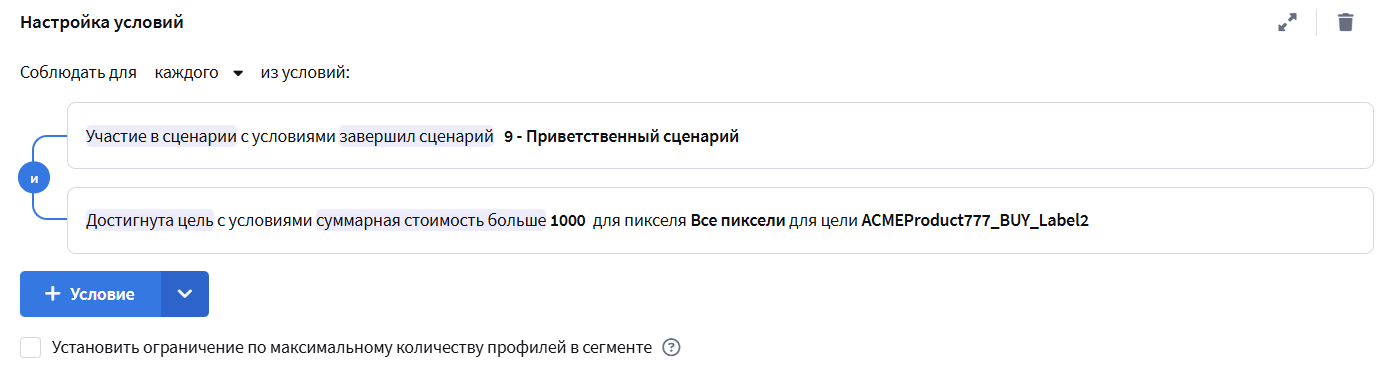Click the plus icon on Условие button
Image resolution: width=1390 pixels, height=377 pixels.
(54, 294)
